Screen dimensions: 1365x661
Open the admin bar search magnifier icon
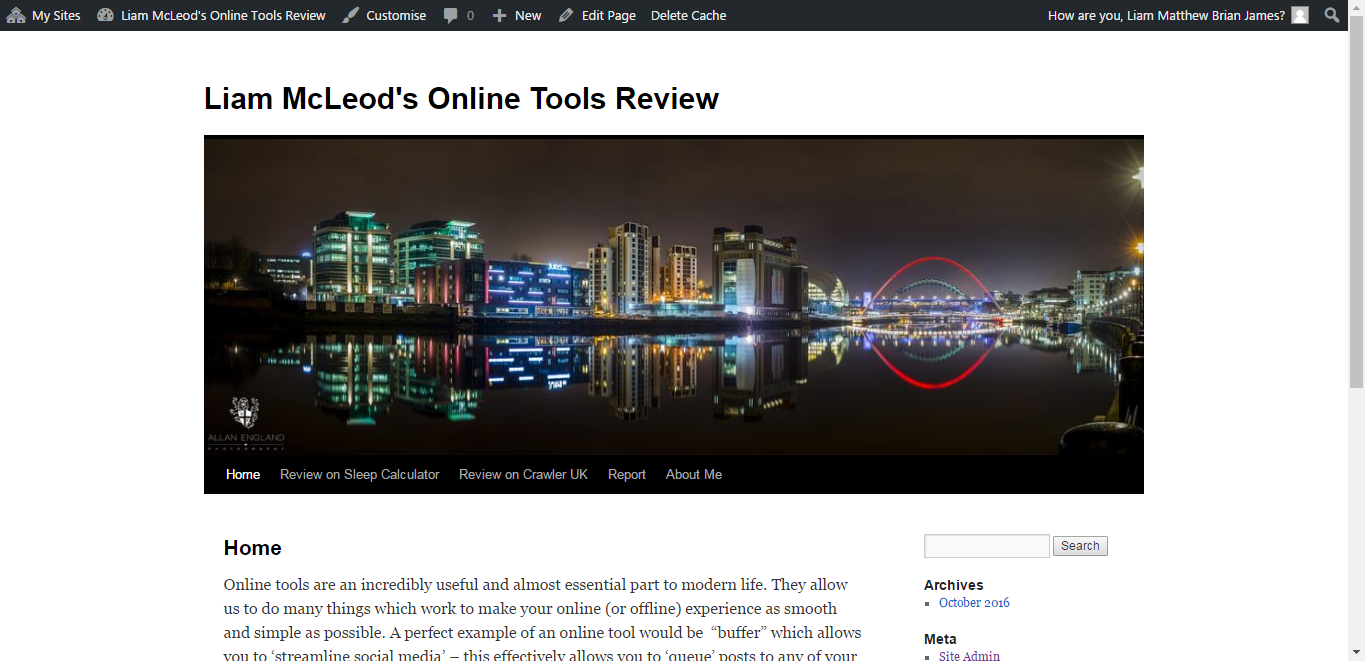point(1332,15)
